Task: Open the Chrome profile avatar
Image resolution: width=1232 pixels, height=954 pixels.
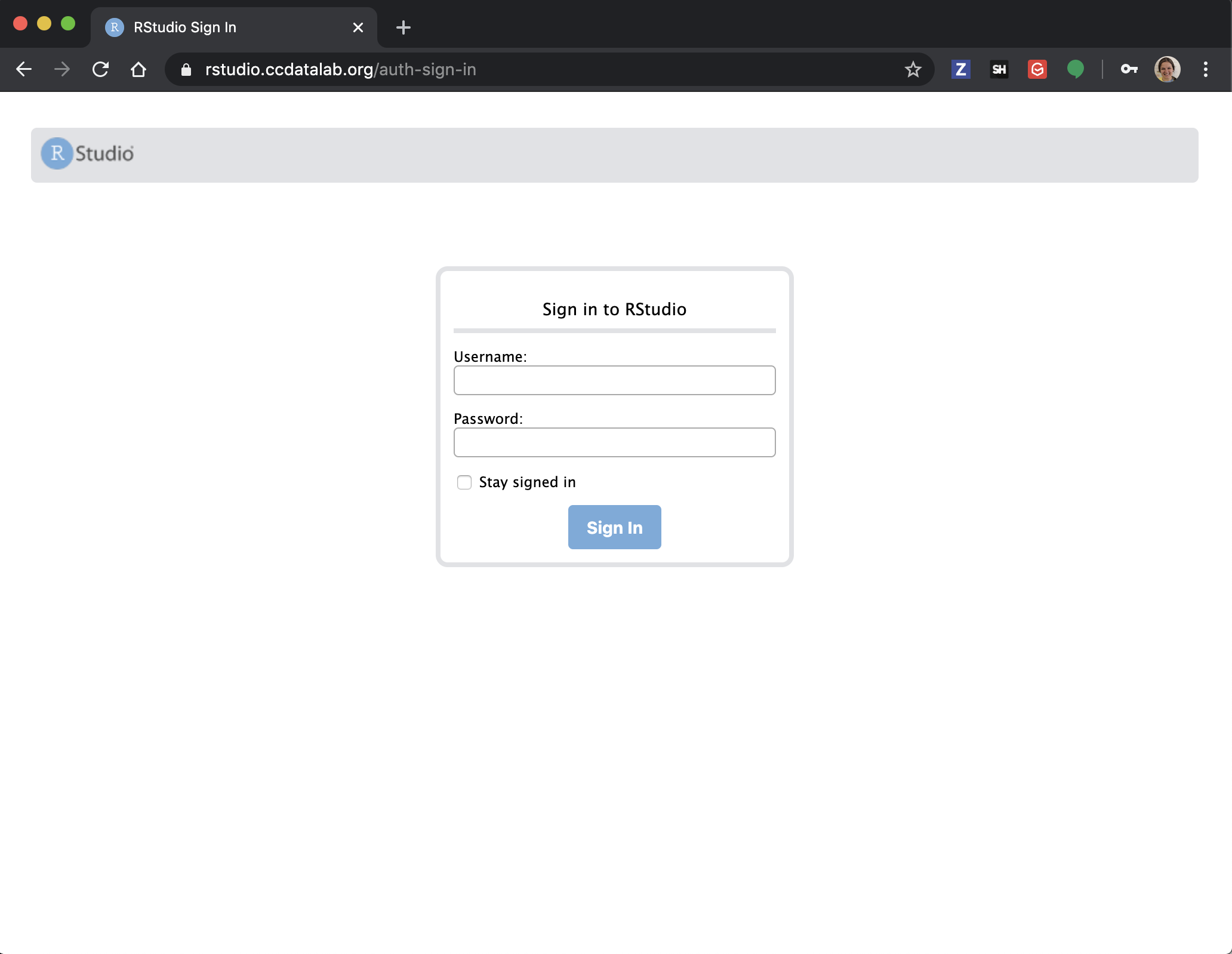Action: click(x=1167, y=69)
